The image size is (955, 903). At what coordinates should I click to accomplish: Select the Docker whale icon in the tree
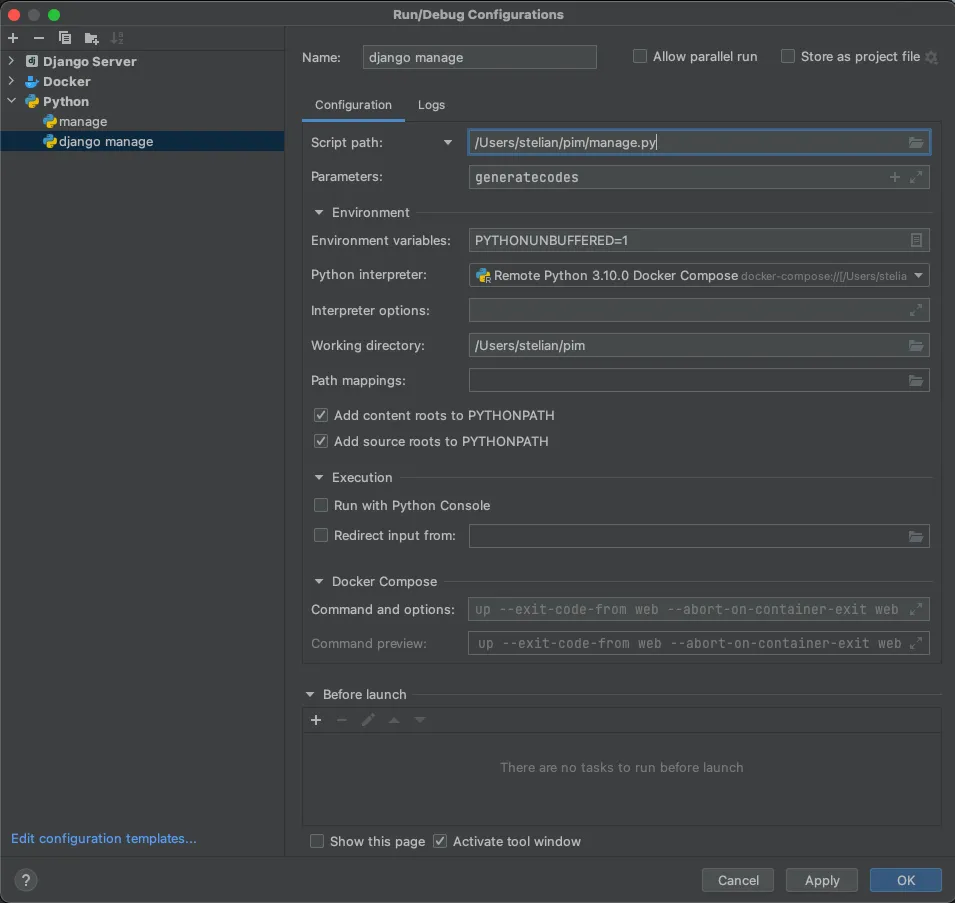(32, 82)
